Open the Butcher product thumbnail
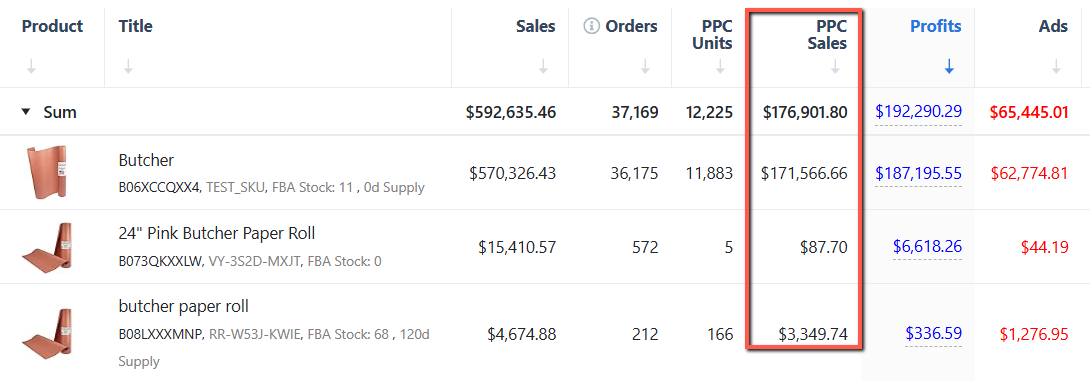 46,173
